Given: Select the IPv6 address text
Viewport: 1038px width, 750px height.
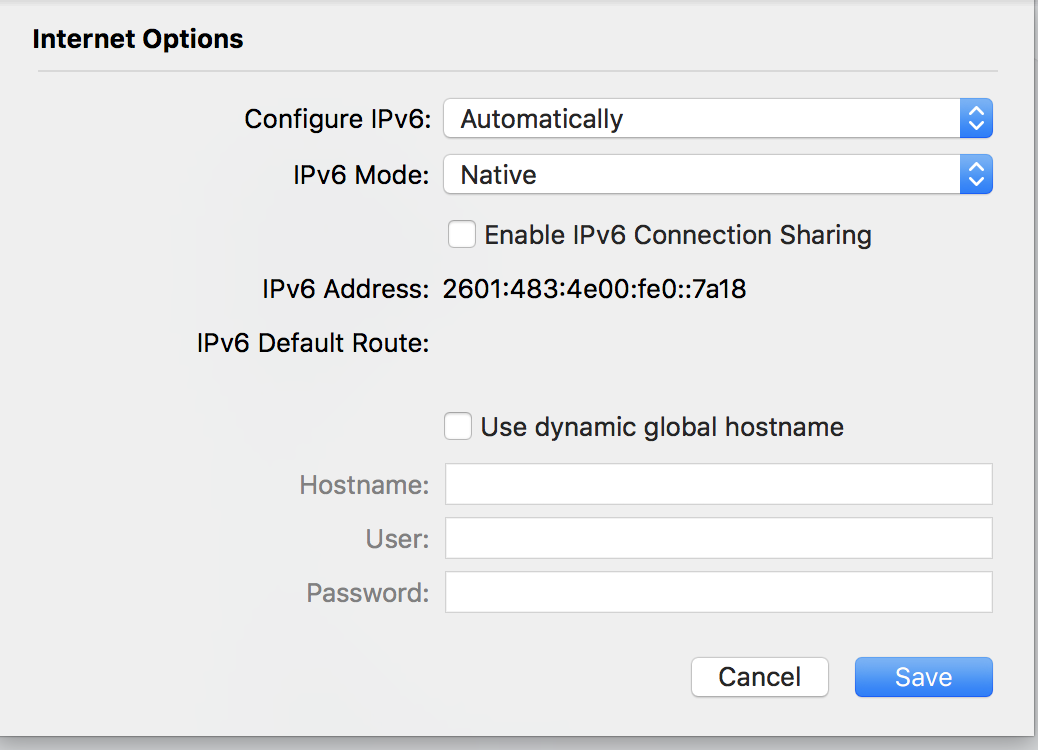Looking at the screenshot, I should 595,288.
